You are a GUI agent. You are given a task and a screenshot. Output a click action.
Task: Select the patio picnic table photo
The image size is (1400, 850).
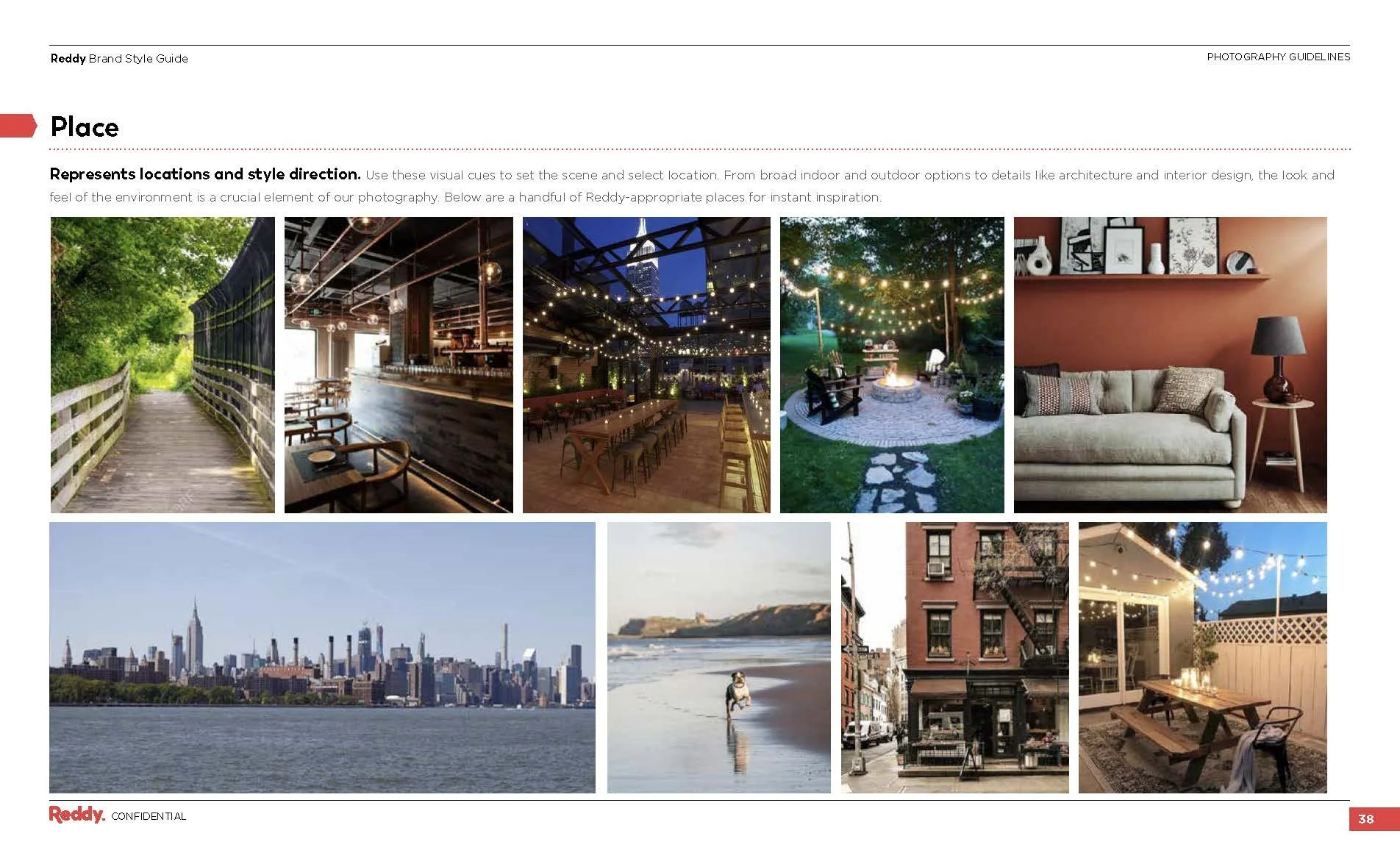(1203, 657)
